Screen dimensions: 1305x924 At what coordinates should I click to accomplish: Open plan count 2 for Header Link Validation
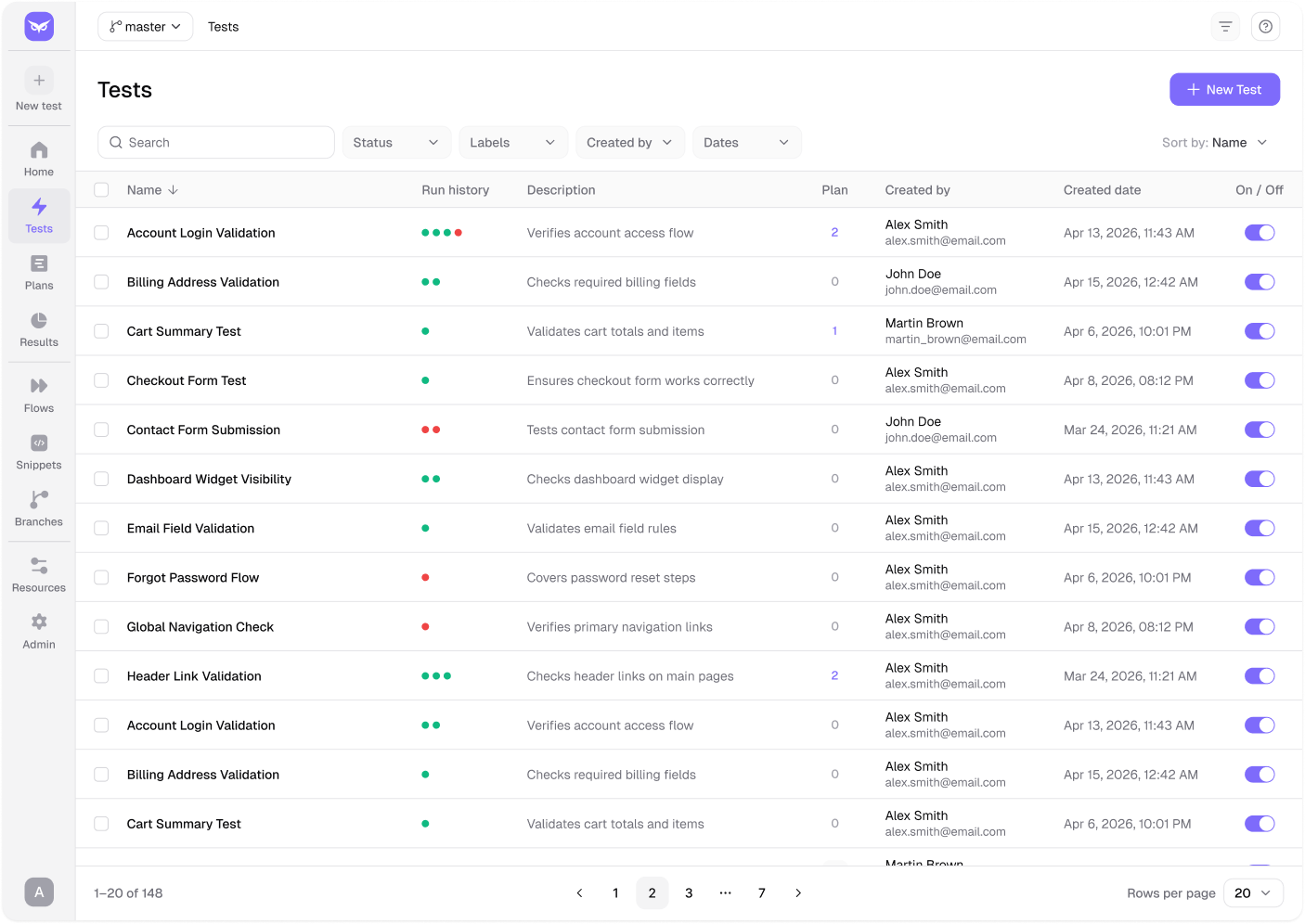[x=834, y=676]
